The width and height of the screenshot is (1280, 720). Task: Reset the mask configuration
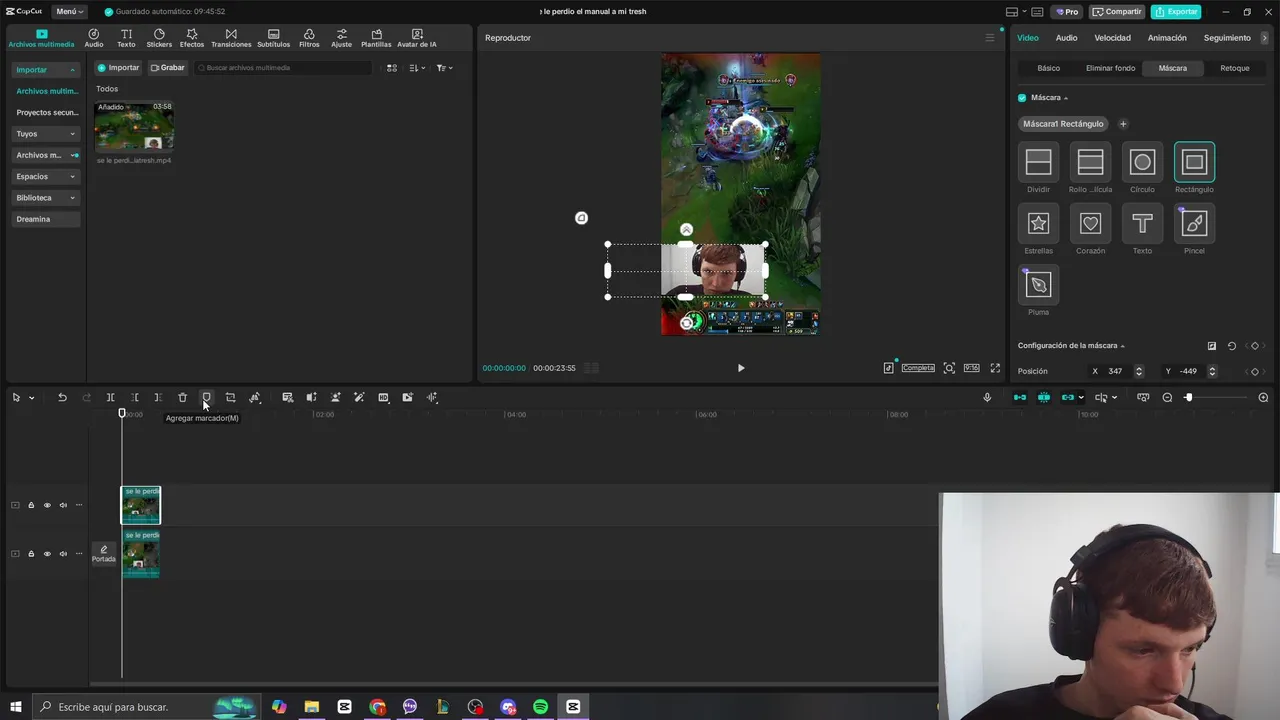(1232, 346)
